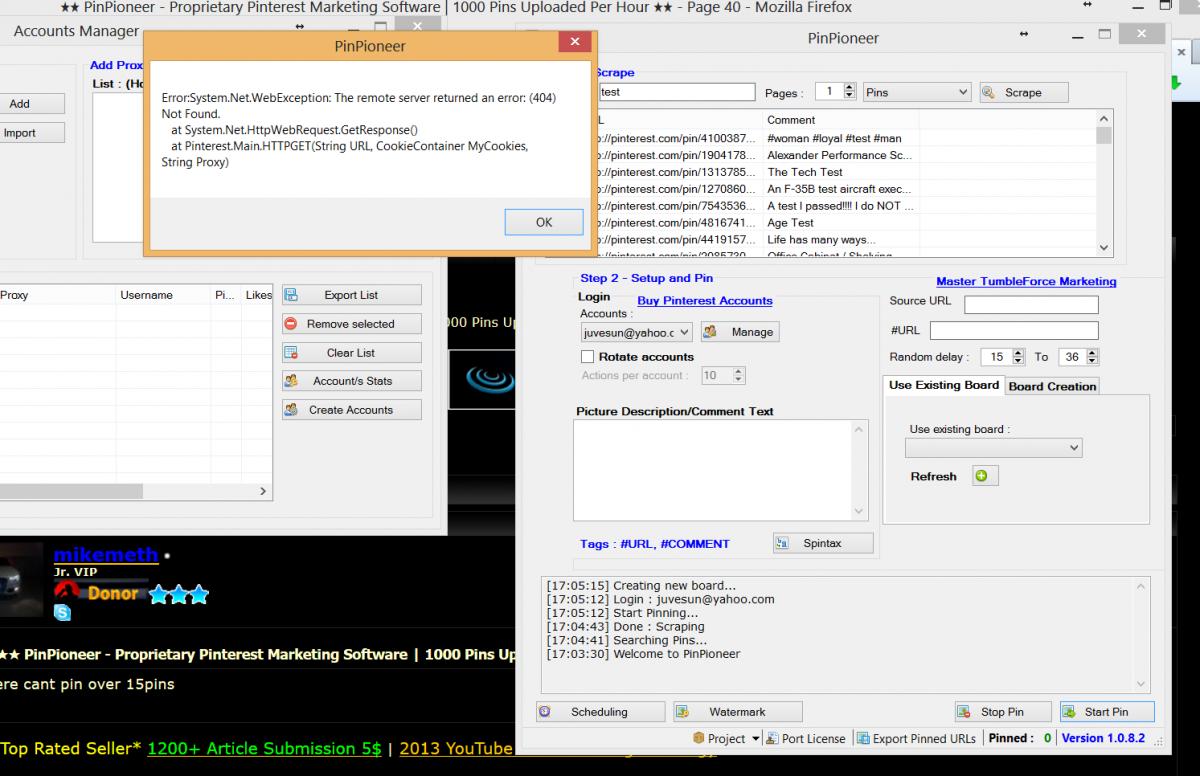Viewport: 1200px width, 776px height.
Task: Click the description box scrollbar down arrow
Action: tap(859, 511)
